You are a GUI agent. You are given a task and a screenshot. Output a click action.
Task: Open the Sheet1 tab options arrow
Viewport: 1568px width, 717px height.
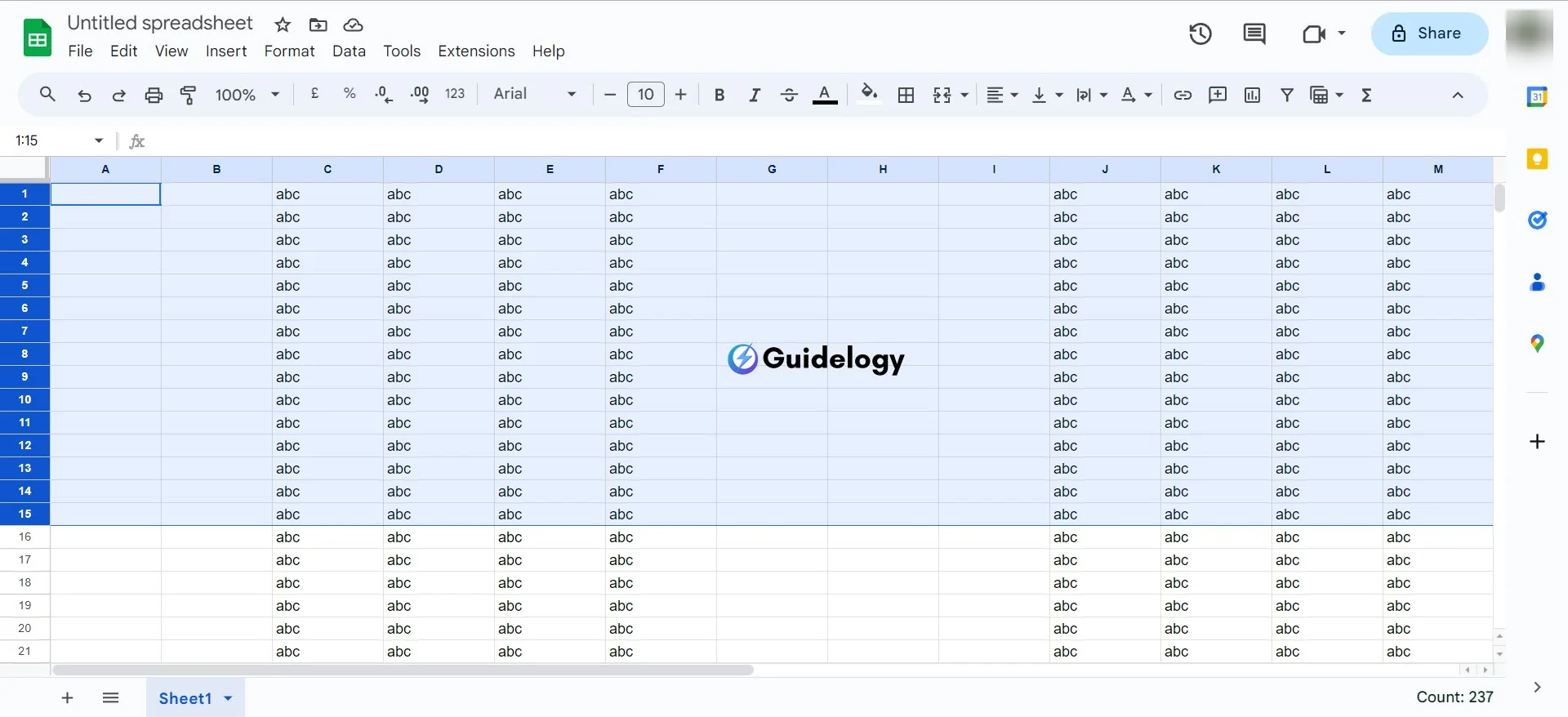pyautogui.click(x=228, y=698)
